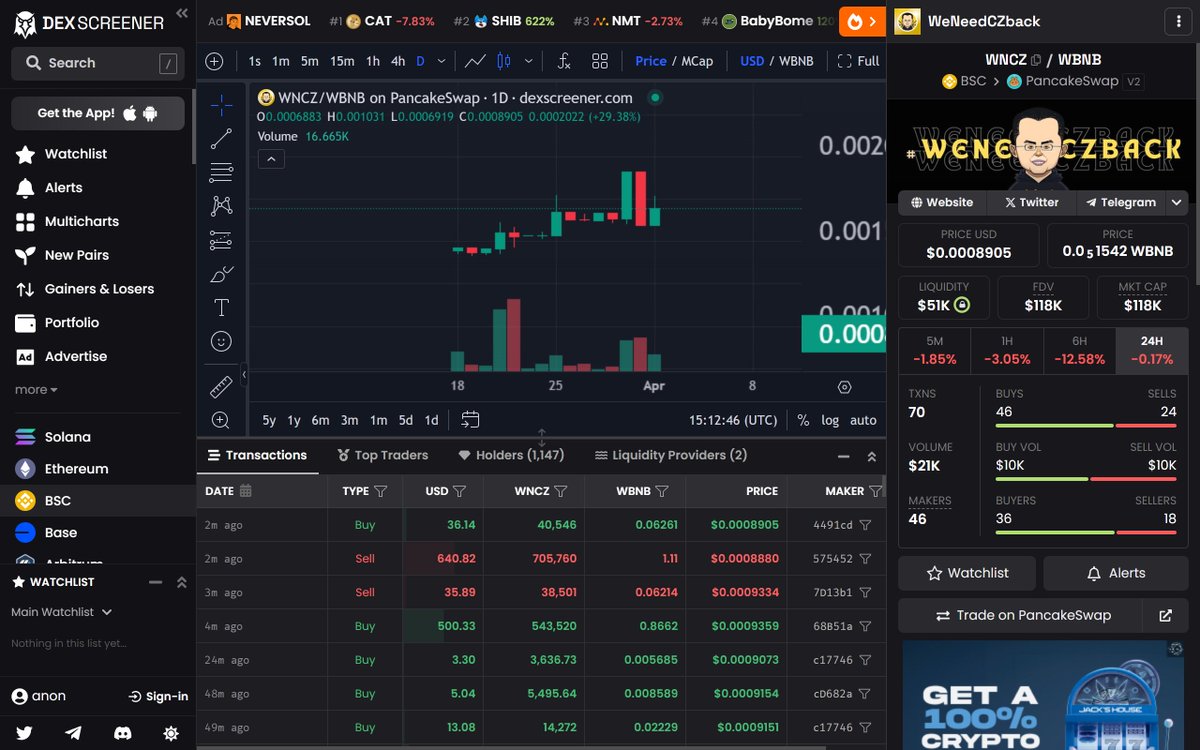Viewport: 1200px width, 750px height.
Task: Click Sign-in in the sidebar footer
Action: (x=159, y=696)
